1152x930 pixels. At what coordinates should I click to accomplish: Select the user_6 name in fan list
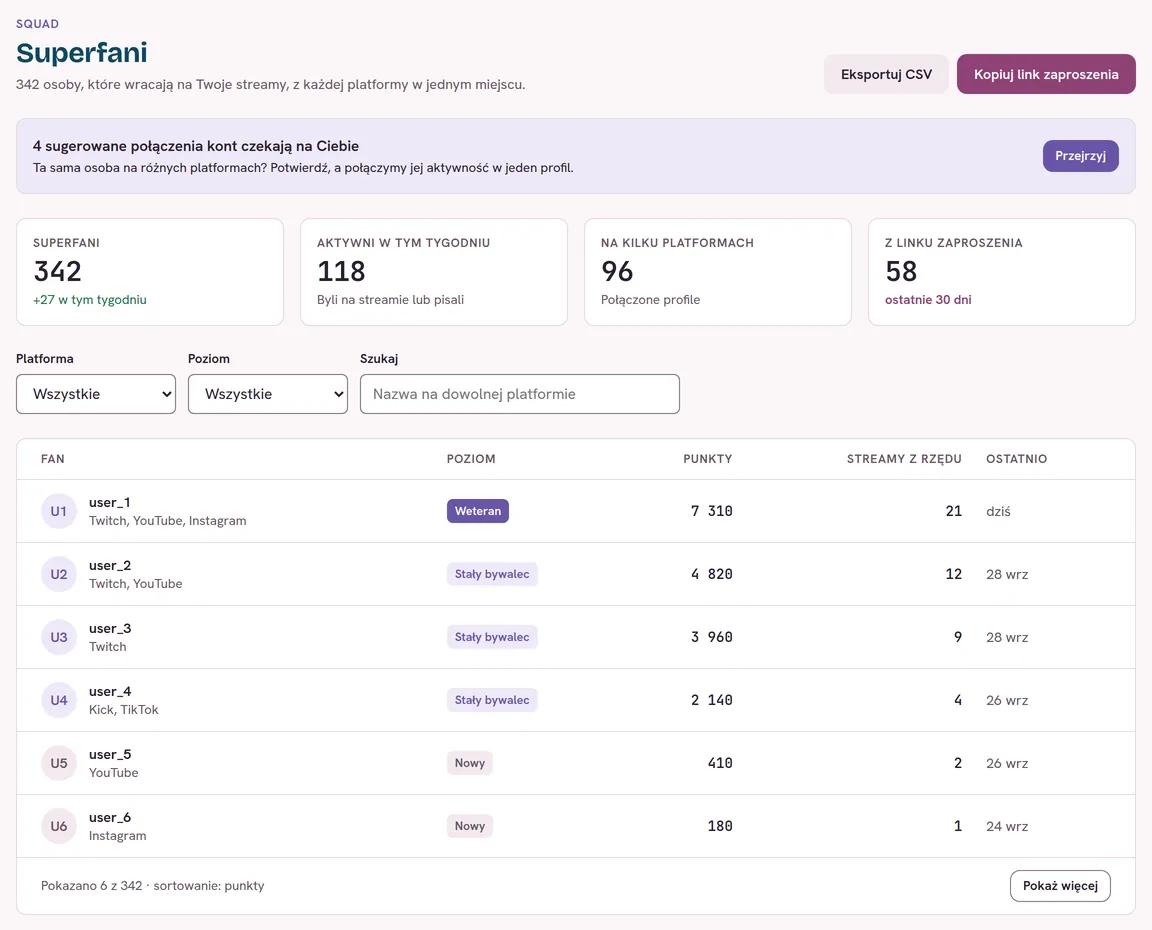[110, 818]
